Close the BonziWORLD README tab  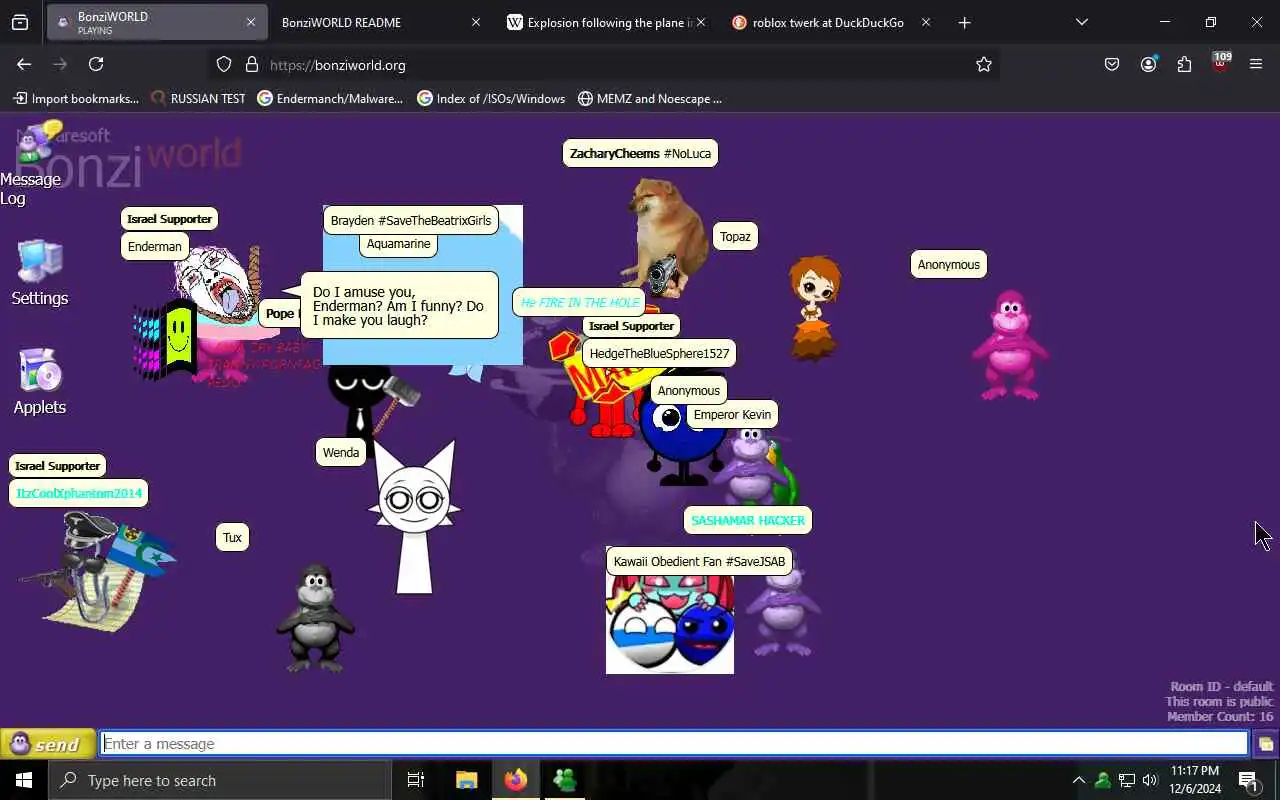(x=476, y=22)
